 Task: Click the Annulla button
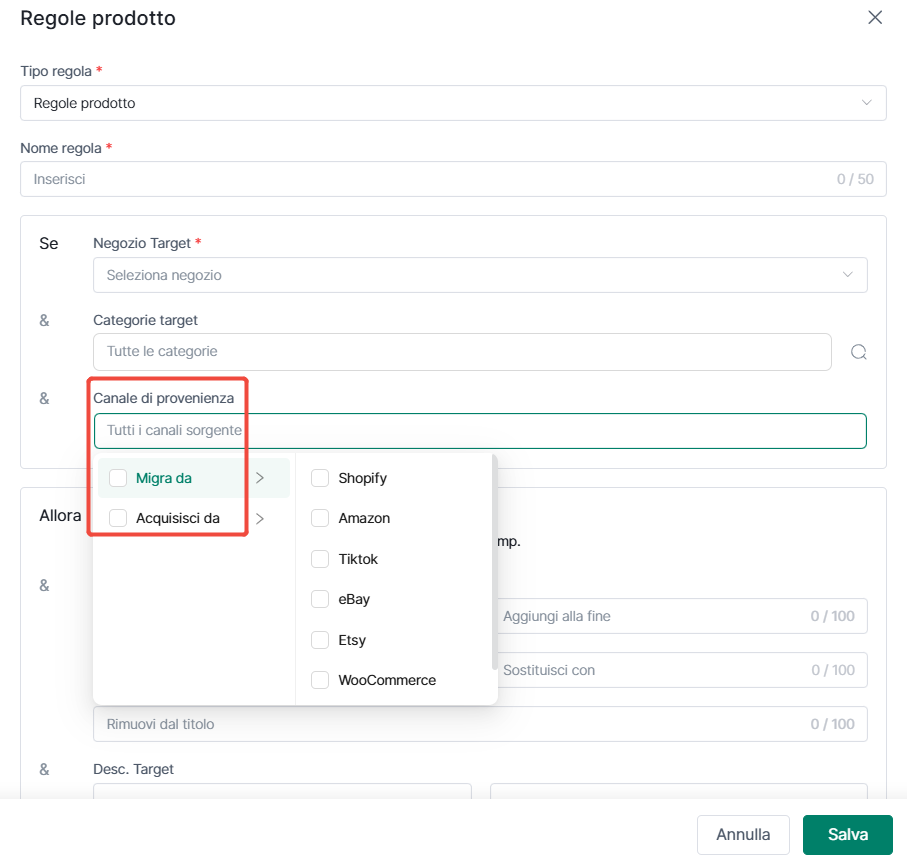point(743,834)
